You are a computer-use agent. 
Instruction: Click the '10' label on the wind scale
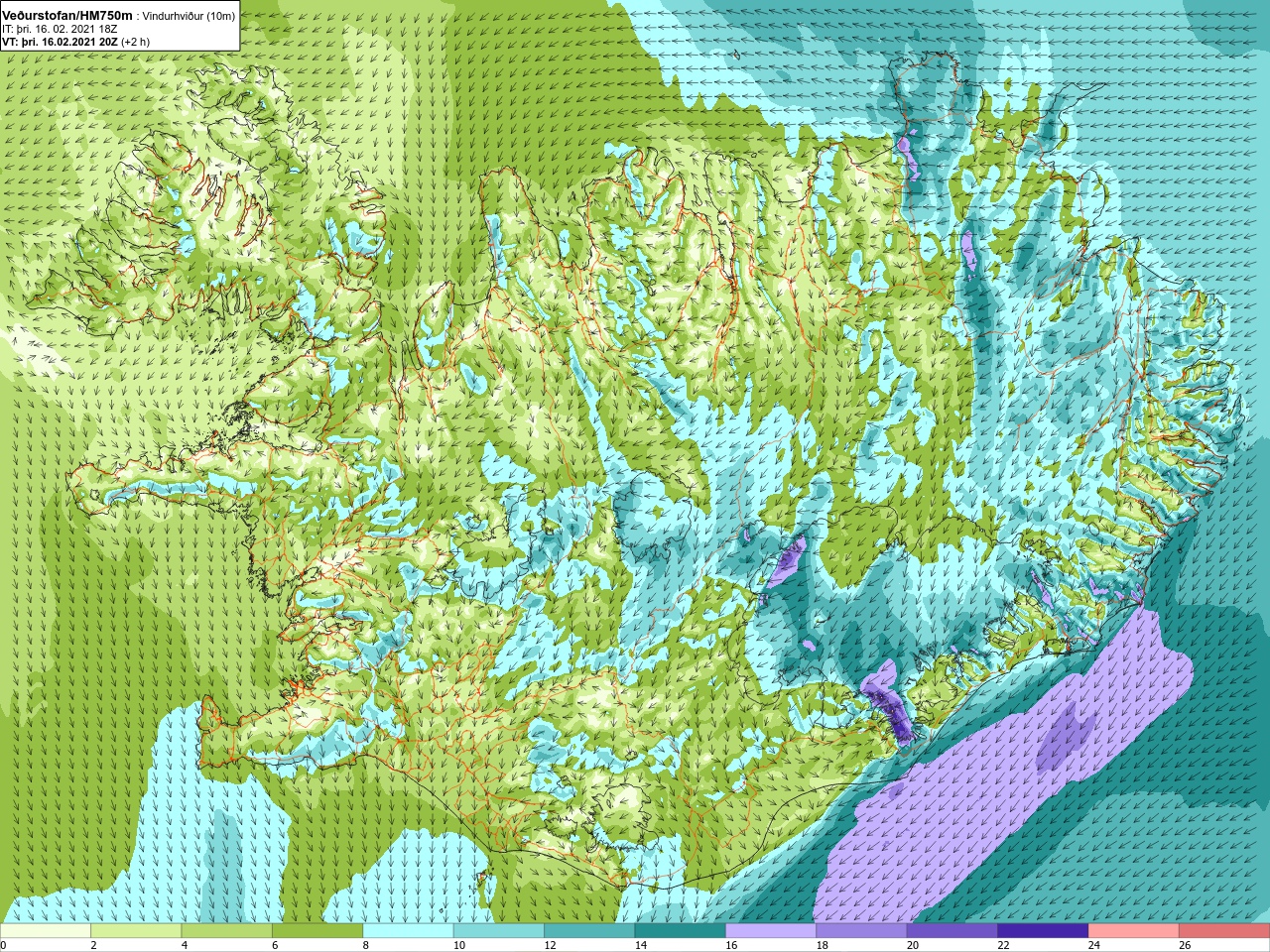pyautogui.click(x=459, y=945)
